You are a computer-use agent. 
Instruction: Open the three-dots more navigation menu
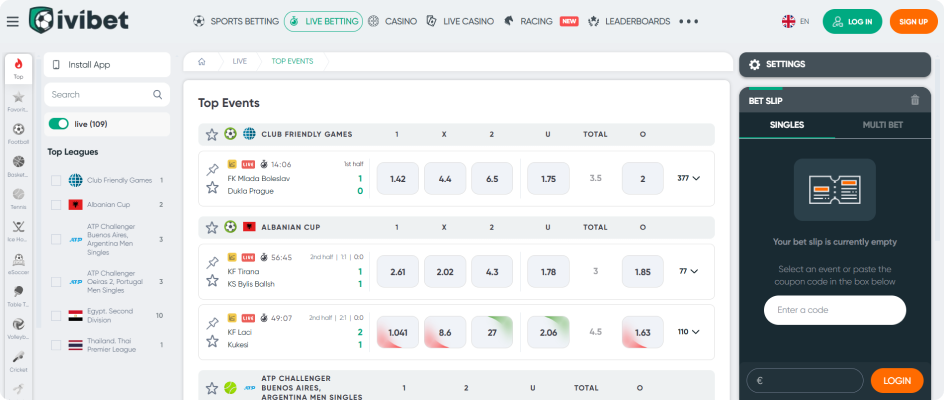689,22
